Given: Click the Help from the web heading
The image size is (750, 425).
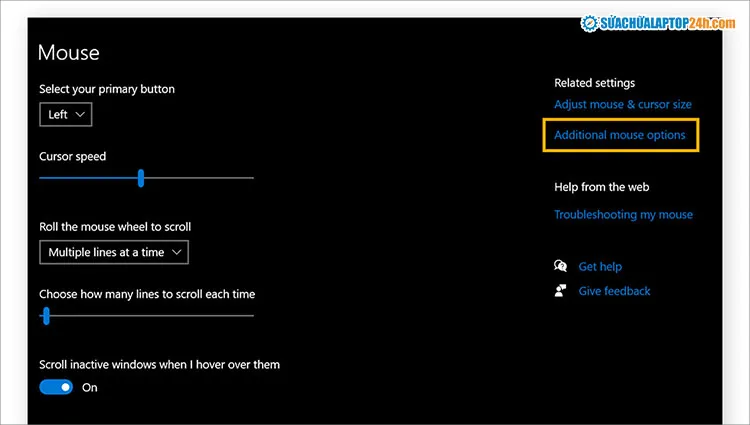Looking at the screenshot, I should pyautogui.click(x=602, y=186).
